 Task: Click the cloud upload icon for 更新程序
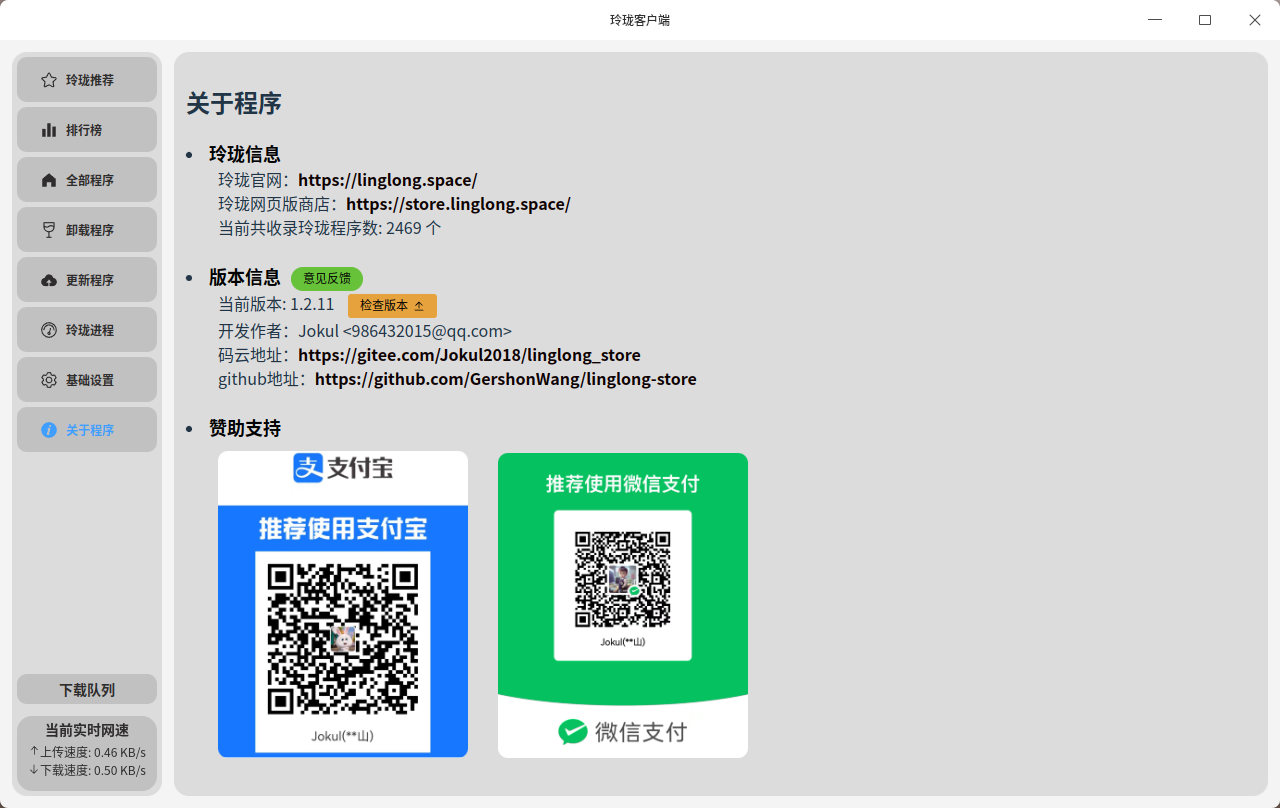point(48,280)
